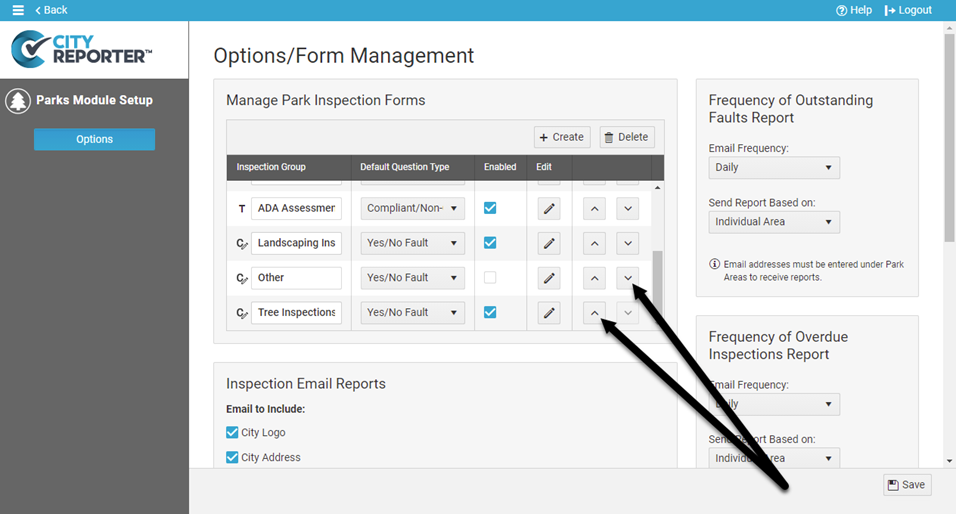Click the custom type icon of Landscaping row
Screen dimensions: 956x514
tap(241, 244)
